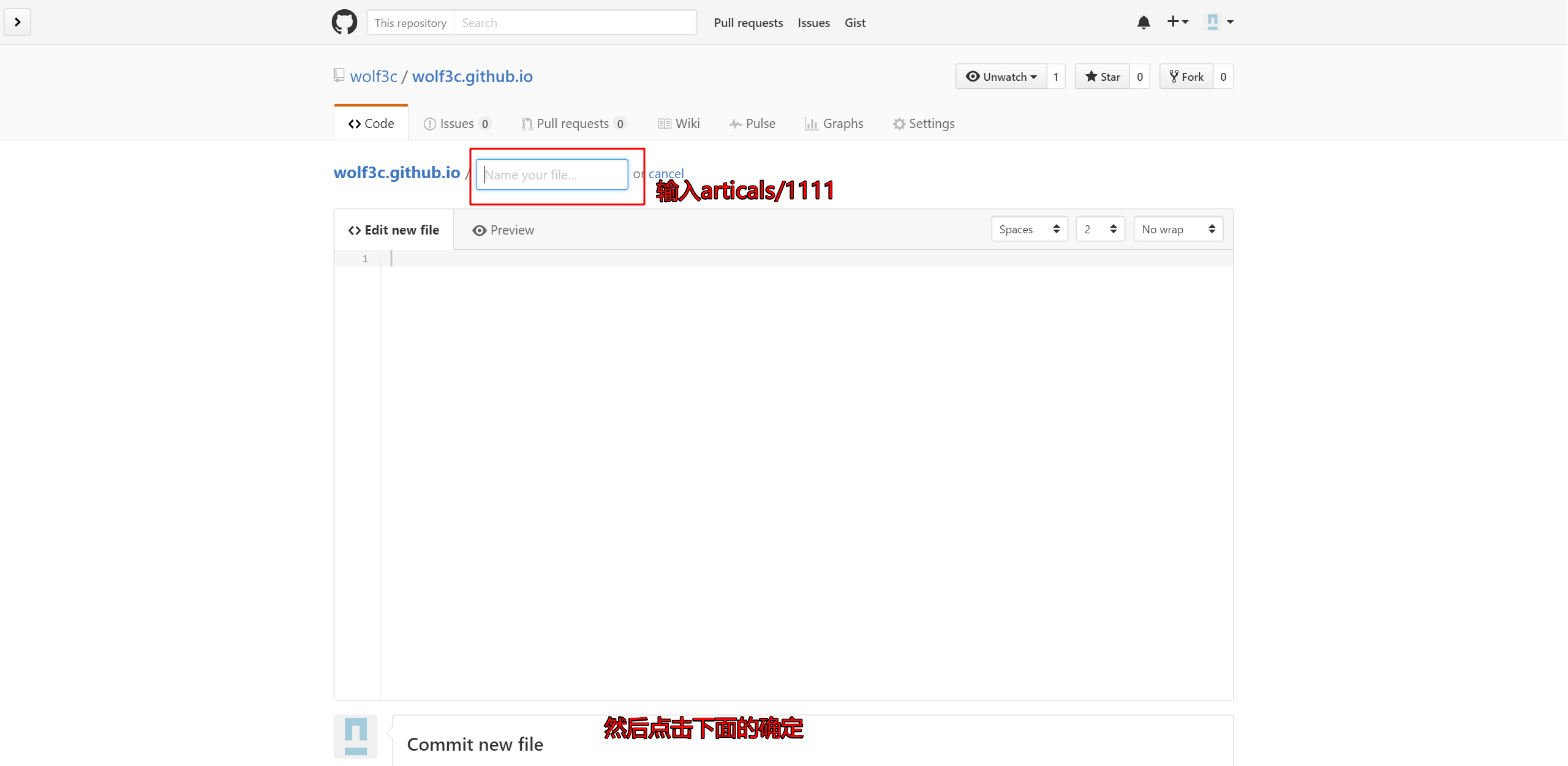Click the Gist header link

click(x=855, y=23)
